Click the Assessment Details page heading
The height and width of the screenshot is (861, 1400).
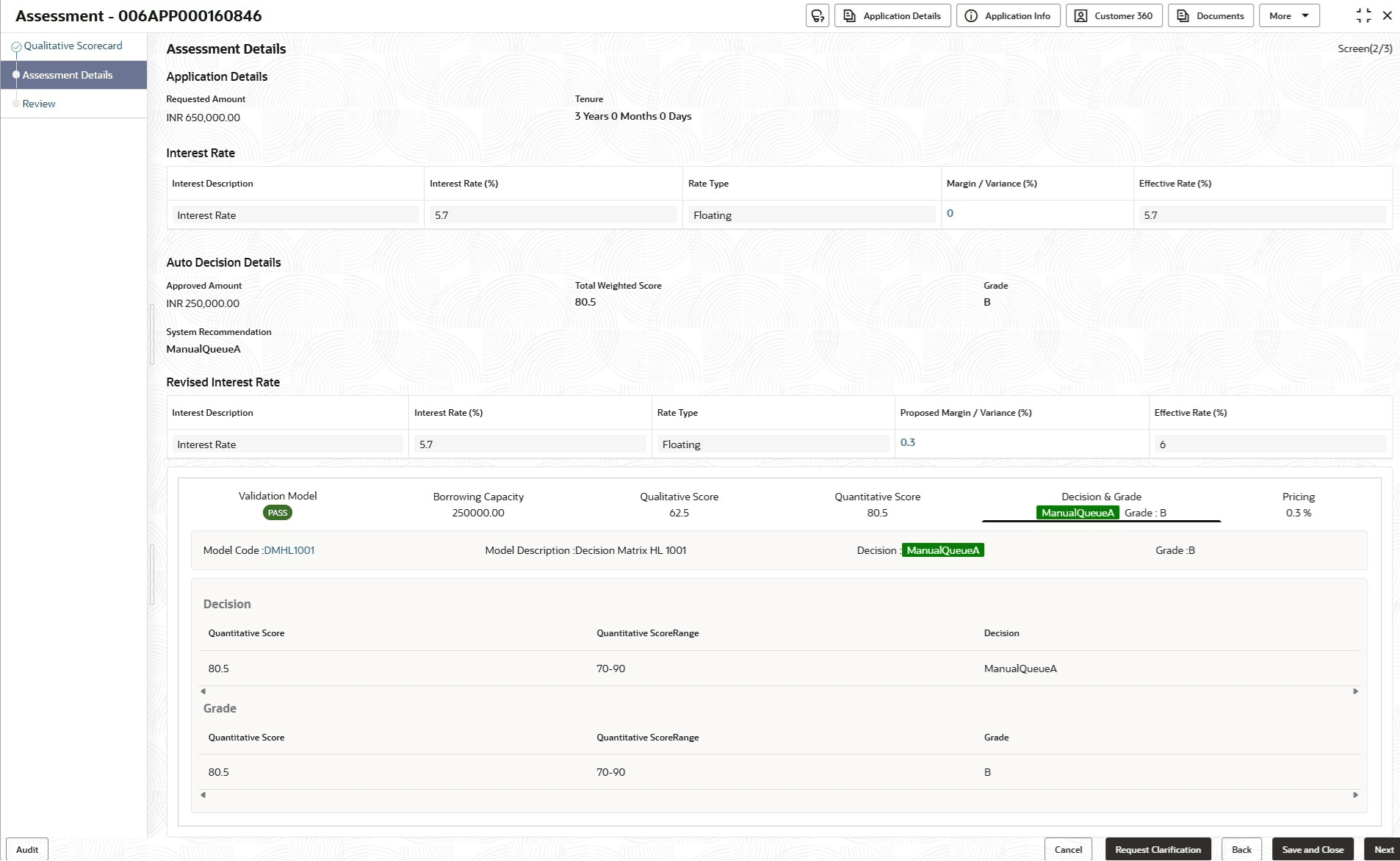pyautogui.click(x=226, y=49)
